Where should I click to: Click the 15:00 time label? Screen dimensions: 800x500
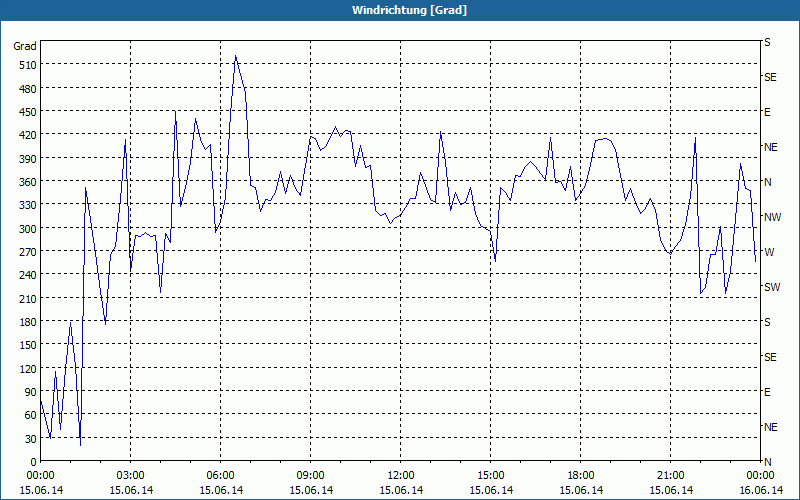tap(490, 476)
